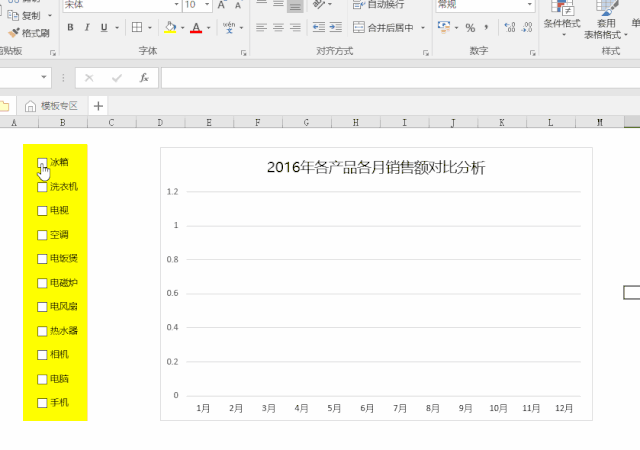
Task: Expand the font size dropdown
Action: click(207, 4)
